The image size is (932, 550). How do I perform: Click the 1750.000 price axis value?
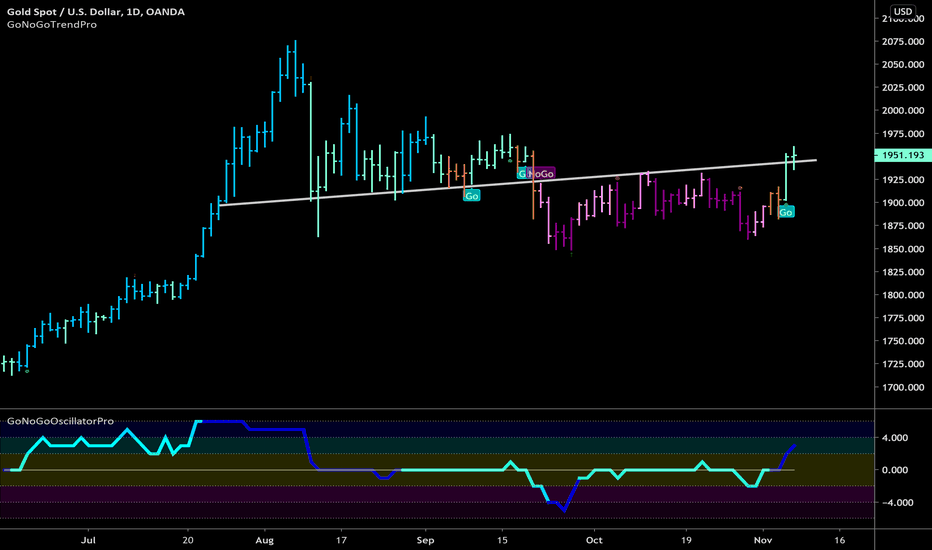tap(903, 341)
